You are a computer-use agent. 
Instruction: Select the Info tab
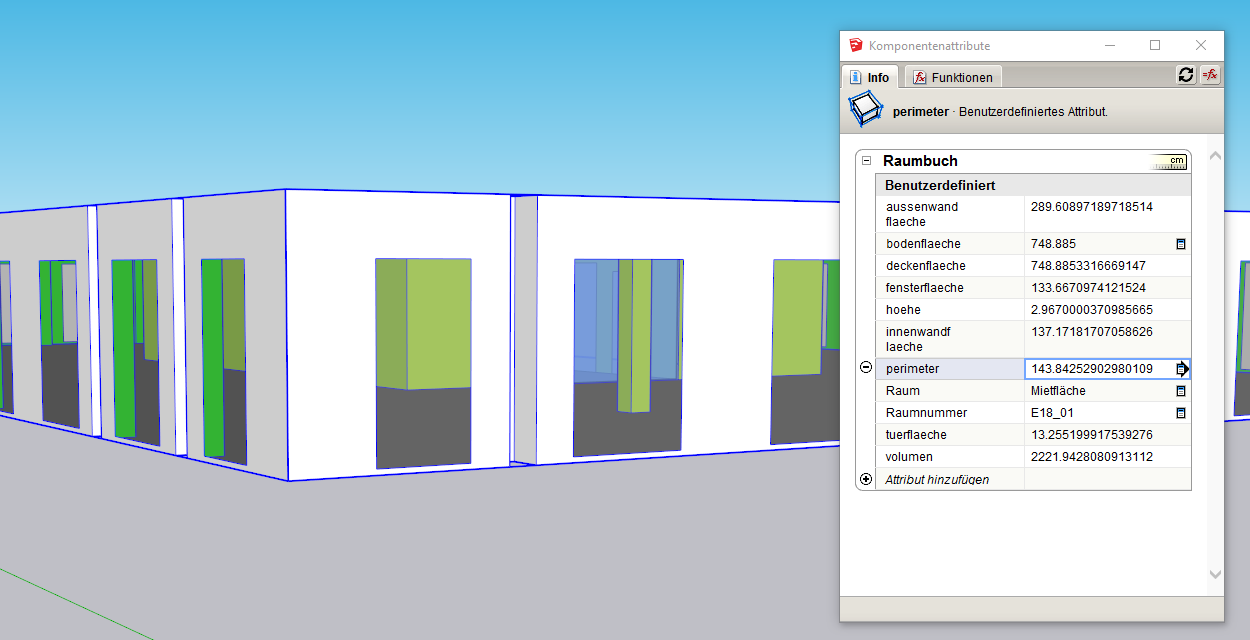(869, 78)
